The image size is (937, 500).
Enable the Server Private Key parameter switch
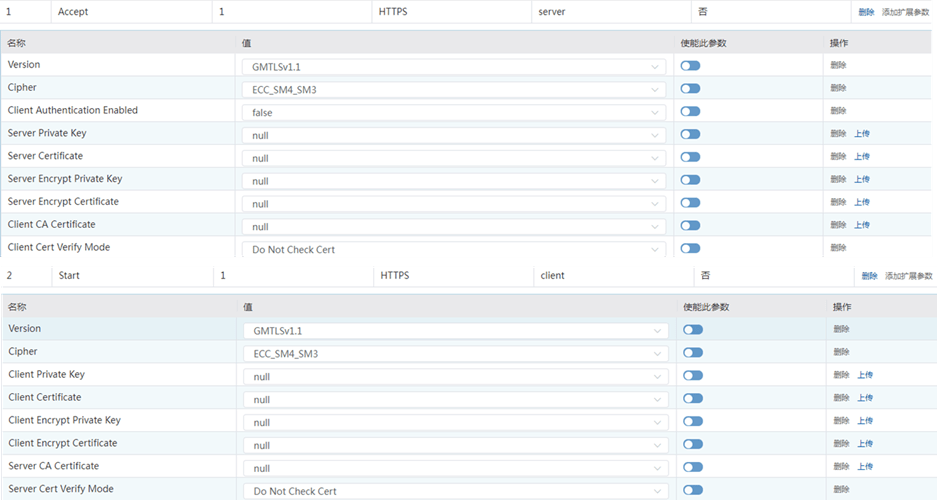point(690,134)
